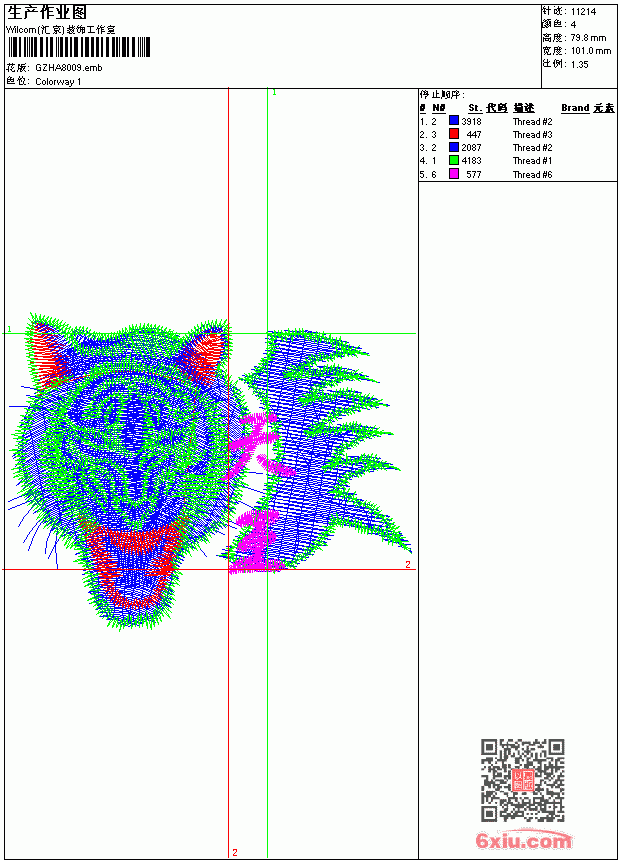
Task: Click the red crosshair marker 2 at bottom
Action: click(x=235, y=852)
